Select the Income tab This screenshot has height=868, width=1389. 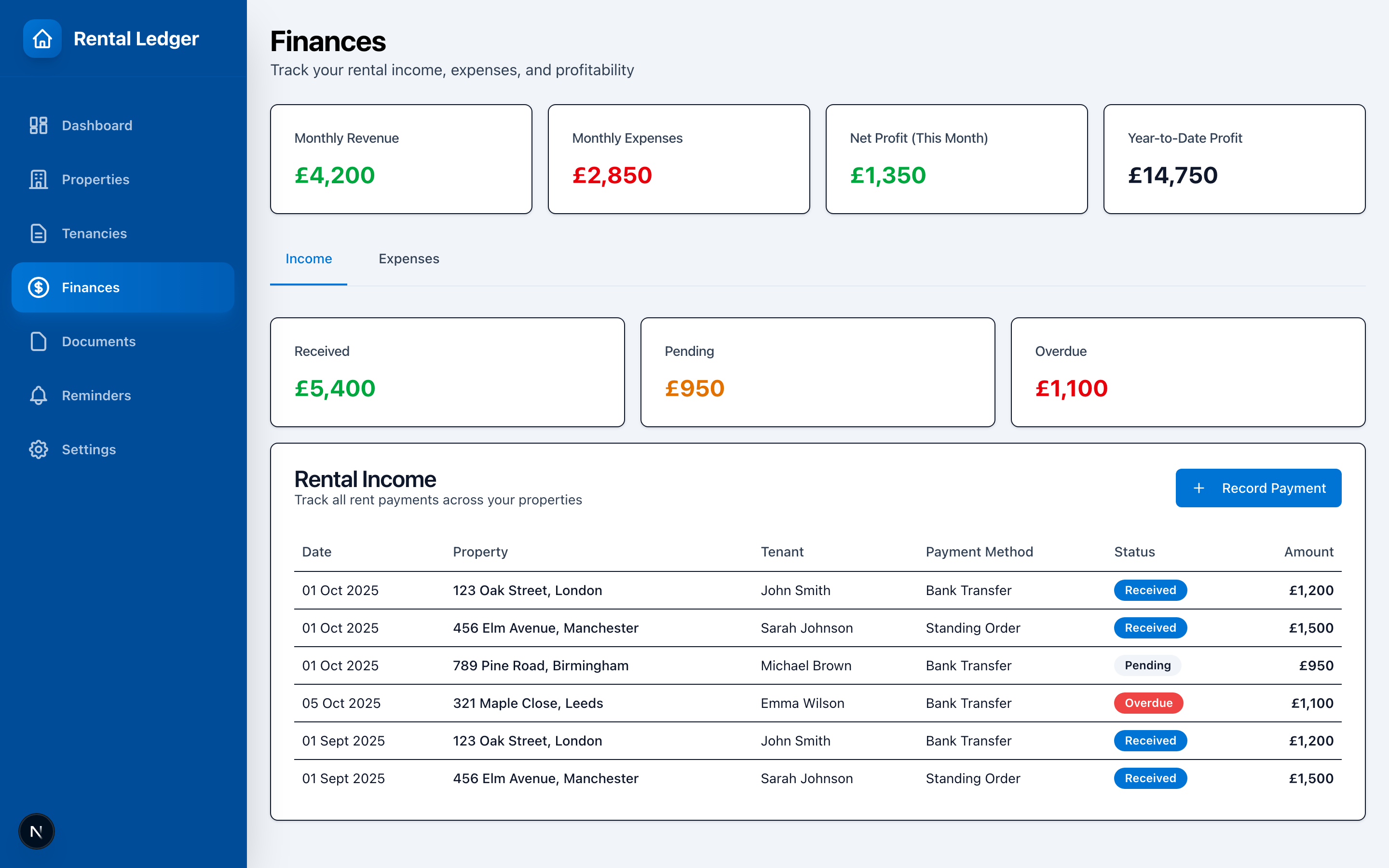[309, 259]
